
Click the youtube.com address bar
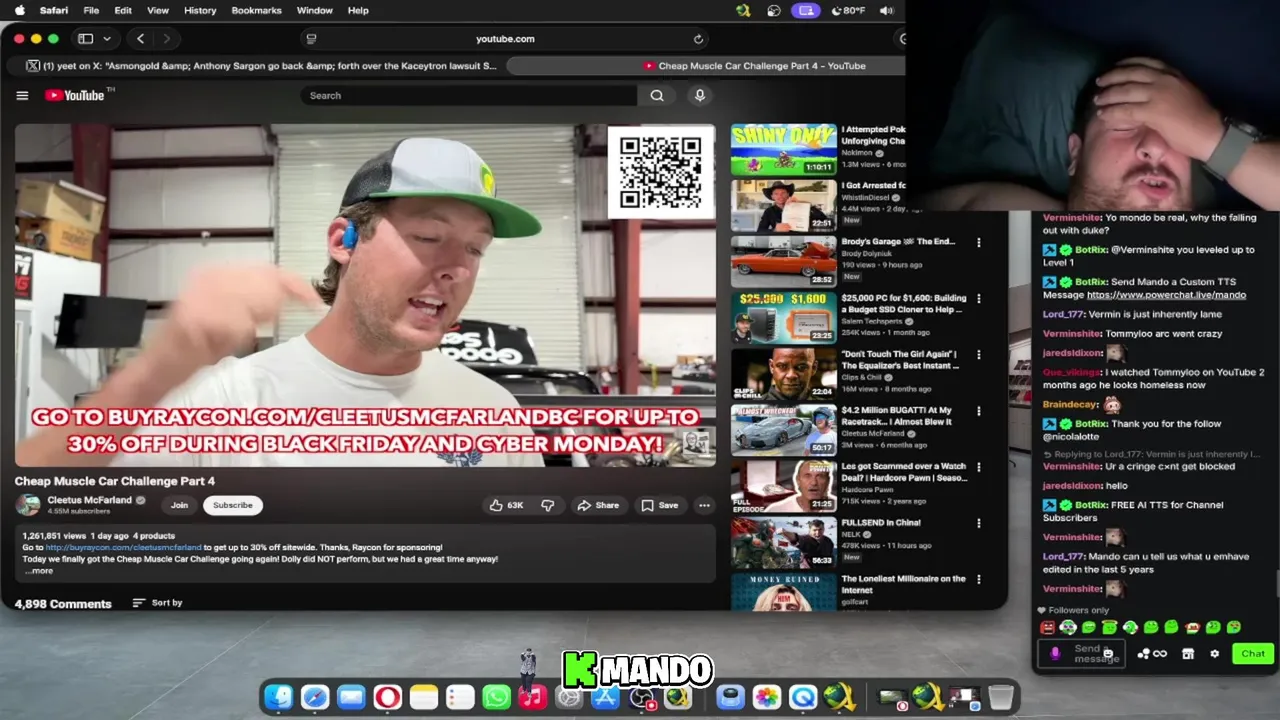505,39
